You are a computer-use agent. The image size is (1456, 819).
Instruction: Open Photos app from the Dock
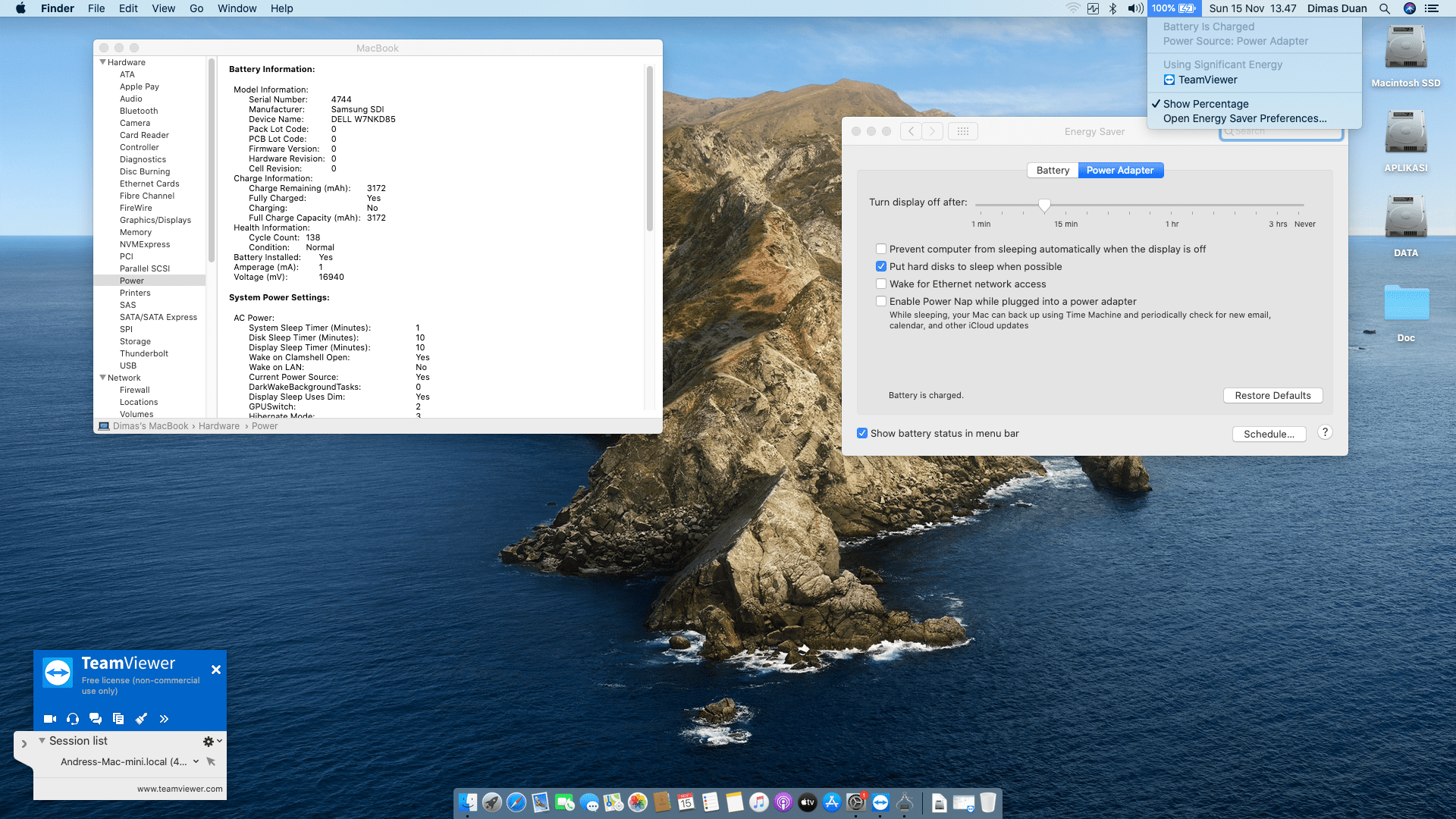tap(638, 802)
